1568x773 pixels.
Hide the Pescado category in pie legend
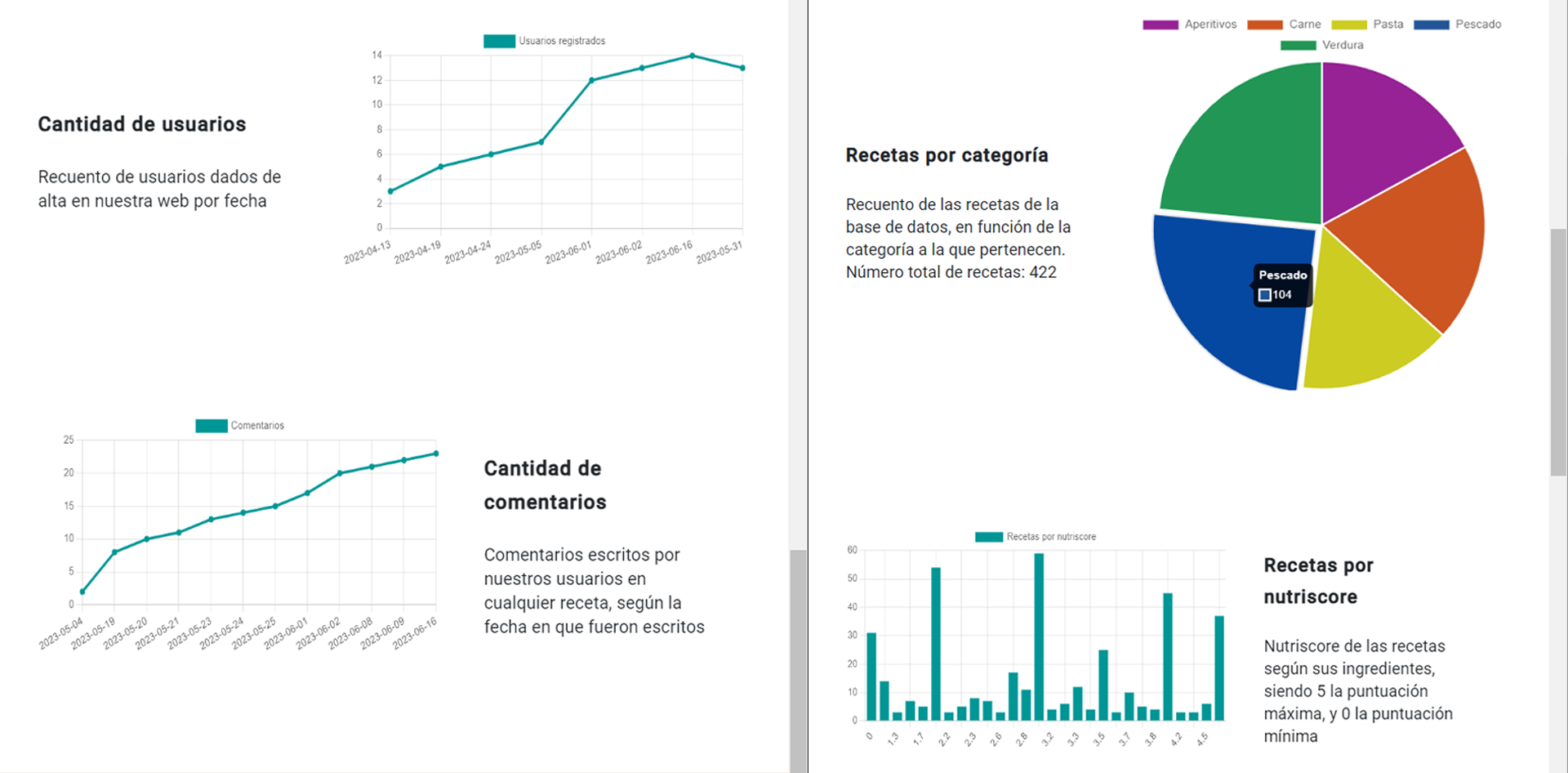click(x=1431, y=25)
